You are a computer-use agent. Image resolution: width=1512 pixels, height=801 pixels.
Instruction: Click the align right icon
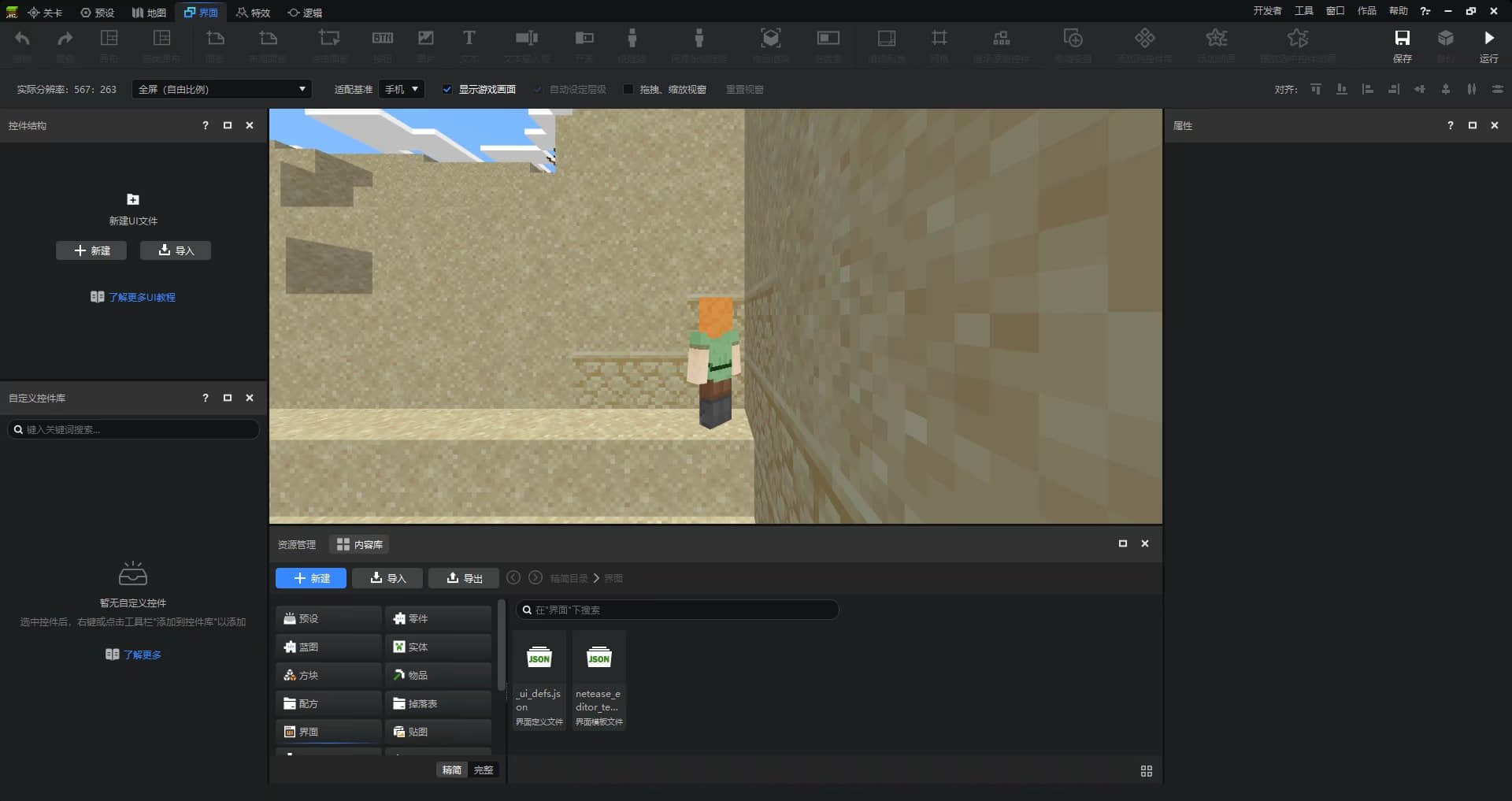point(1394,89)
